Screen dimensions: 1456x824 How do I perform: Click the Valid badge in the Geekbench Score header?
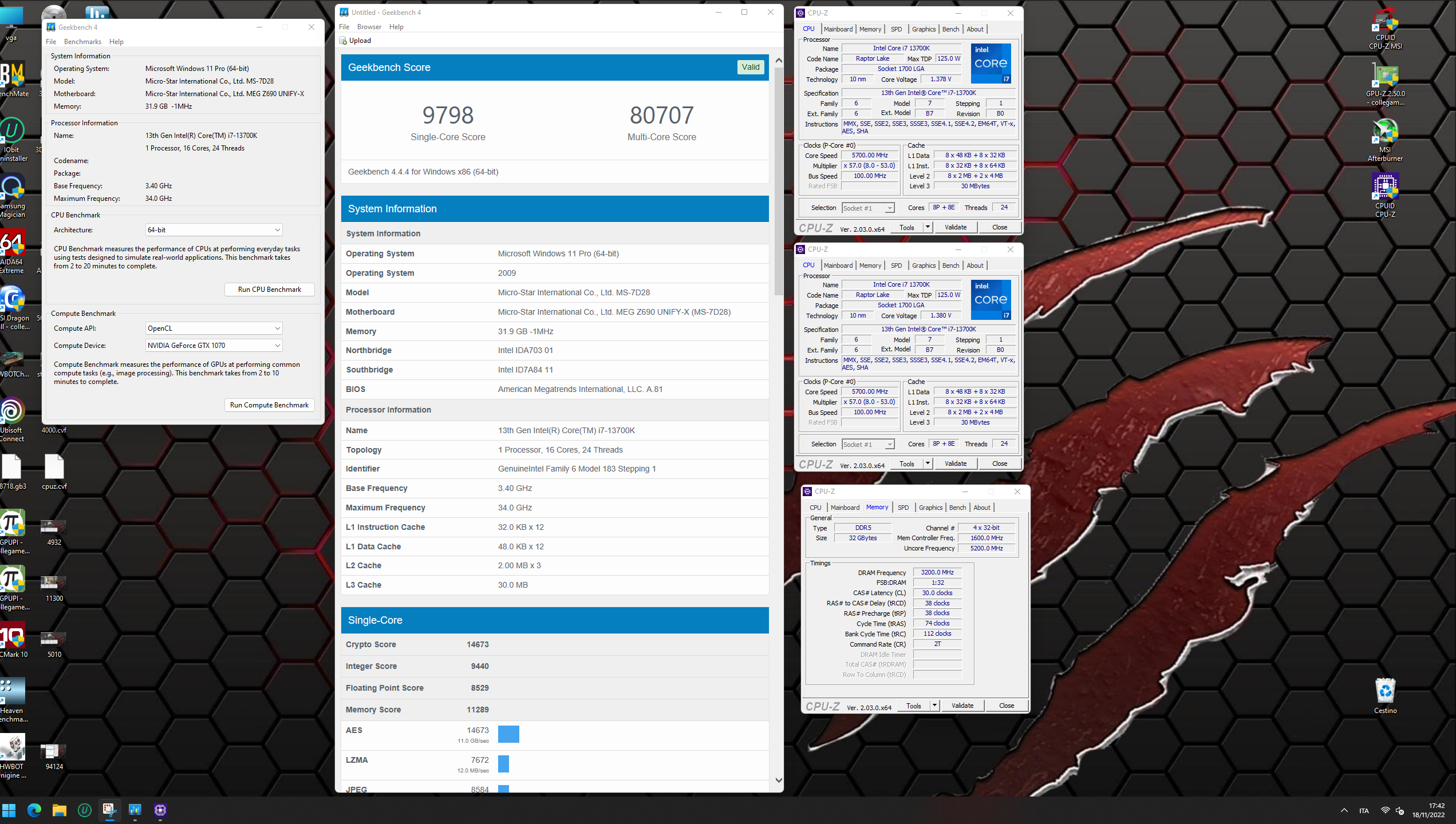click(751, 68)
